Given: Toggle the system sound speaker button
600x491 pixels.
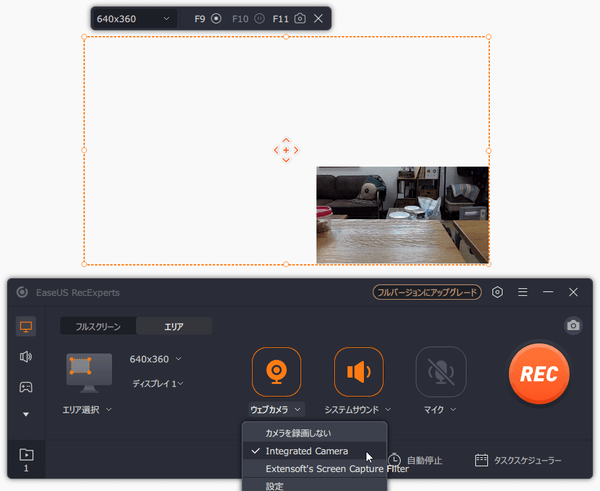Looking at the screenshot, I should pos(359,372).
